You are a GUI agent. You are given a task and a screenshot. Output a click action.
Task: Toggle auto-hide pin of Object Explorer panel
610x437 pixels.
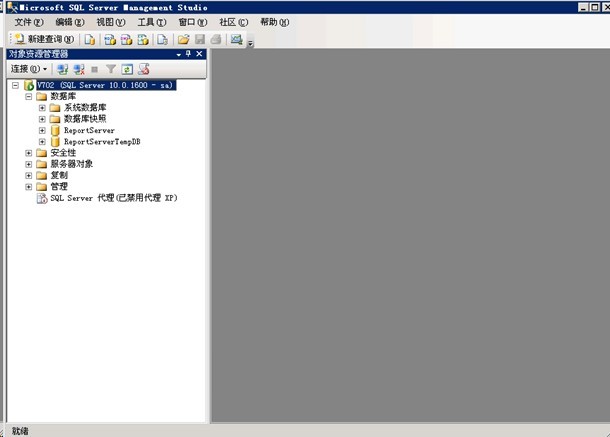click(x=188, y=54)
